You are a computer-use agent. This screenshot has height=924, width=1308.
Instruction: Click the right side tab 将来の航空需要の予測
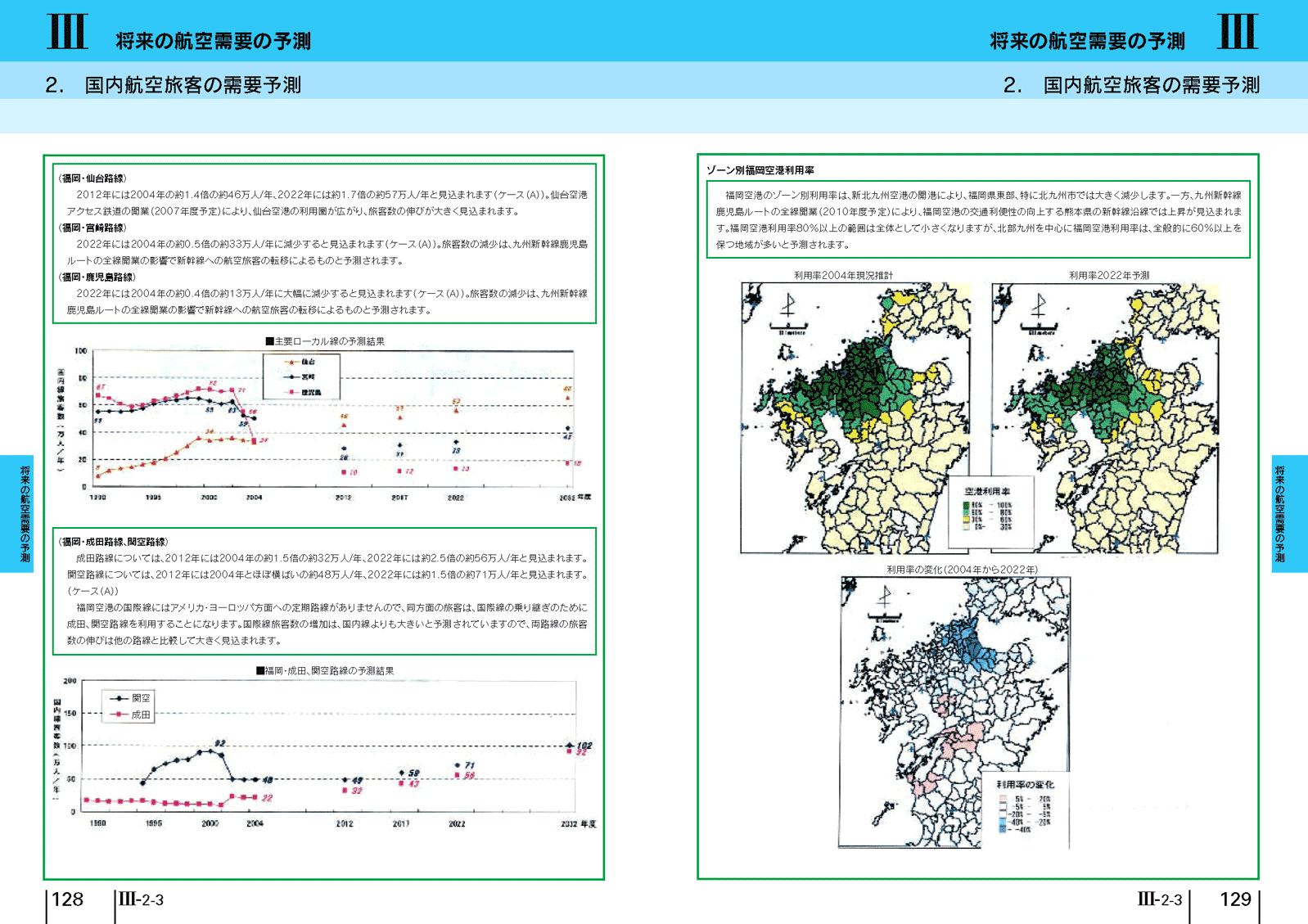[x=1289, y=513]
